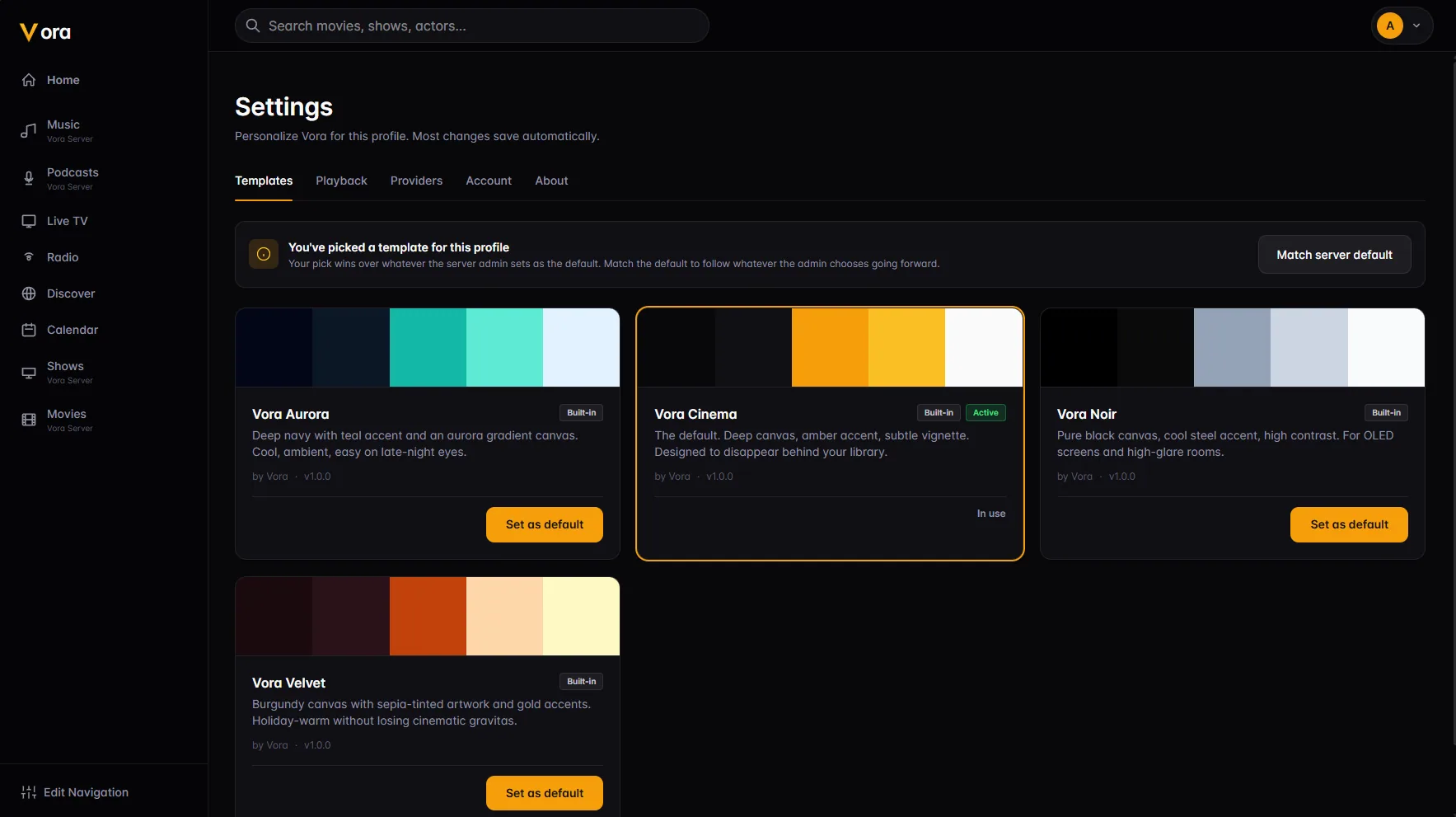1456x817 pixels.
Task: Click the Vora Velvet title
Action: click(x=288, y=683)
